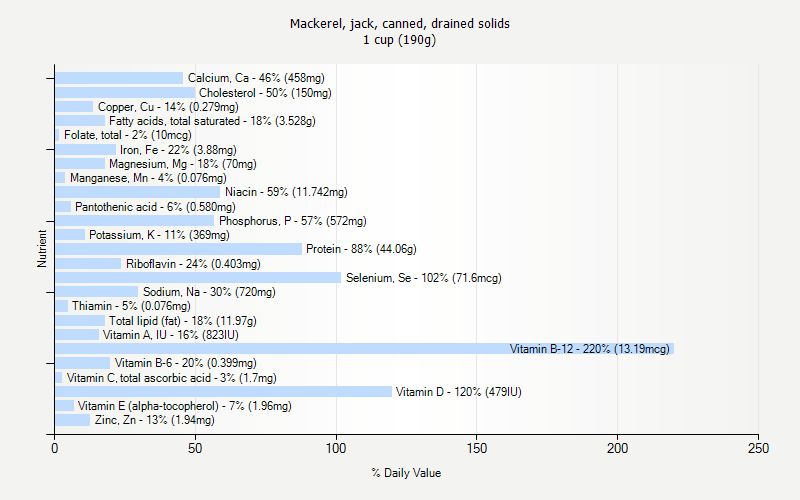Select the 'Riboflavin - 24% (0.403mg)' label
The height and width of the screenshot is (500, 800).
193,264
